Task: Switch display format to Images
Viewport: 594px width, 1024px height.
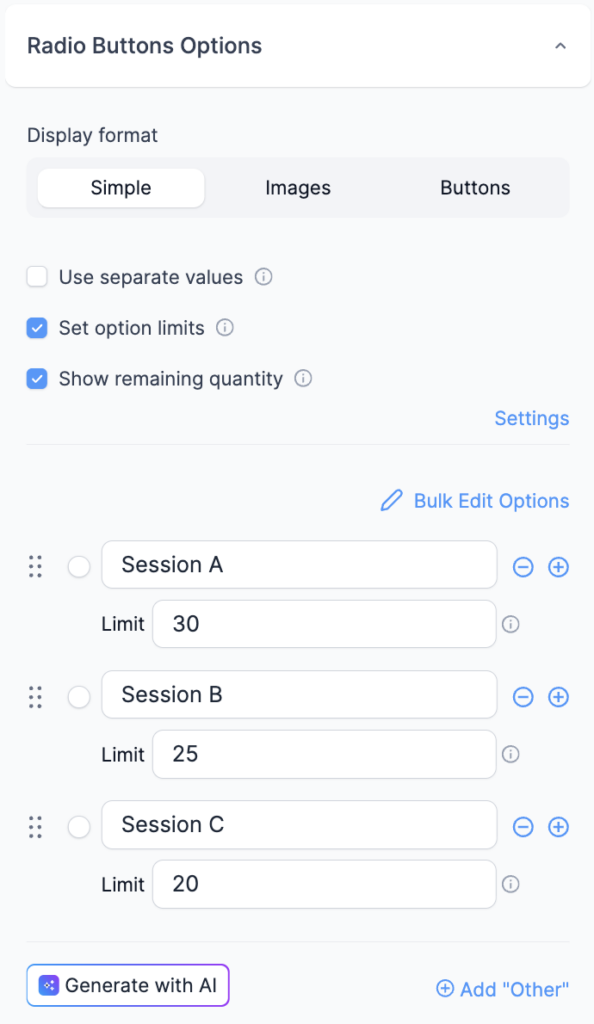Action: pyautogui.click(x=297, y=187)
